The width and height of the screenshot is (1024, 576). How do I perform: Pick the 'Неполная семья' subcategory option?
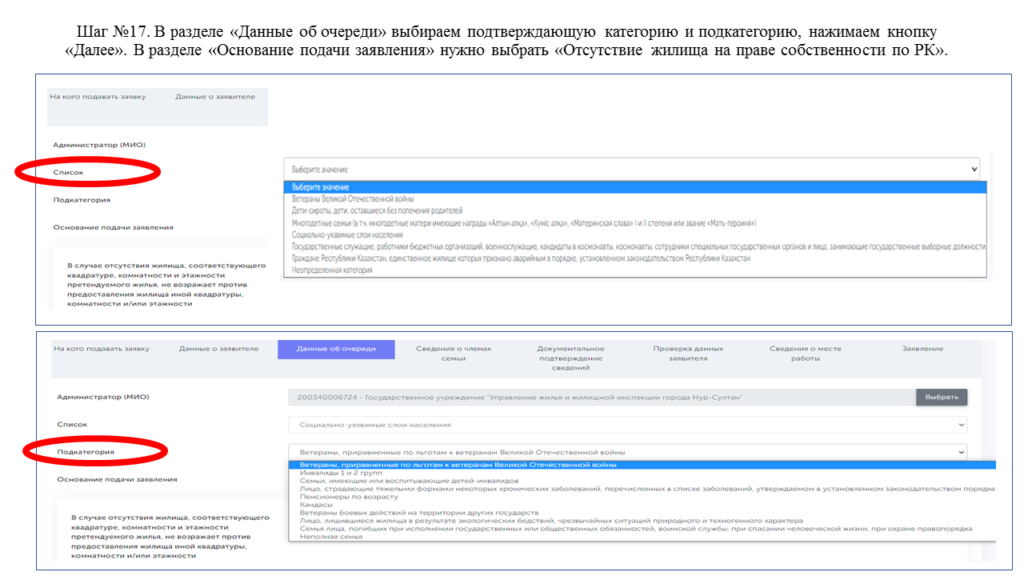click(x=325, y=537)
